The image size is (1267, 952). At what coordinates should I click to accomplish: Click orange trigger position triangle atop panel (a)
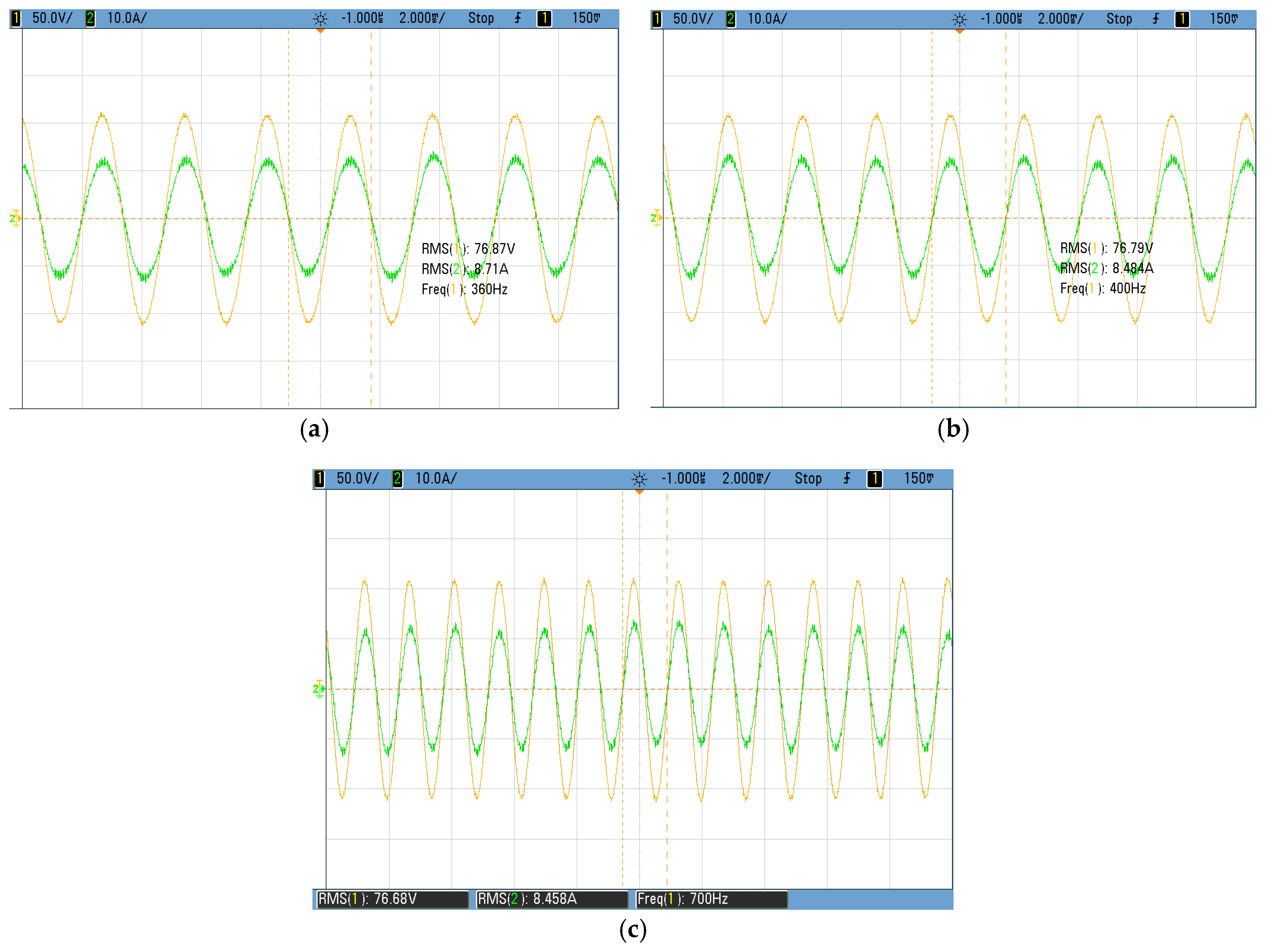coord(320,30)
